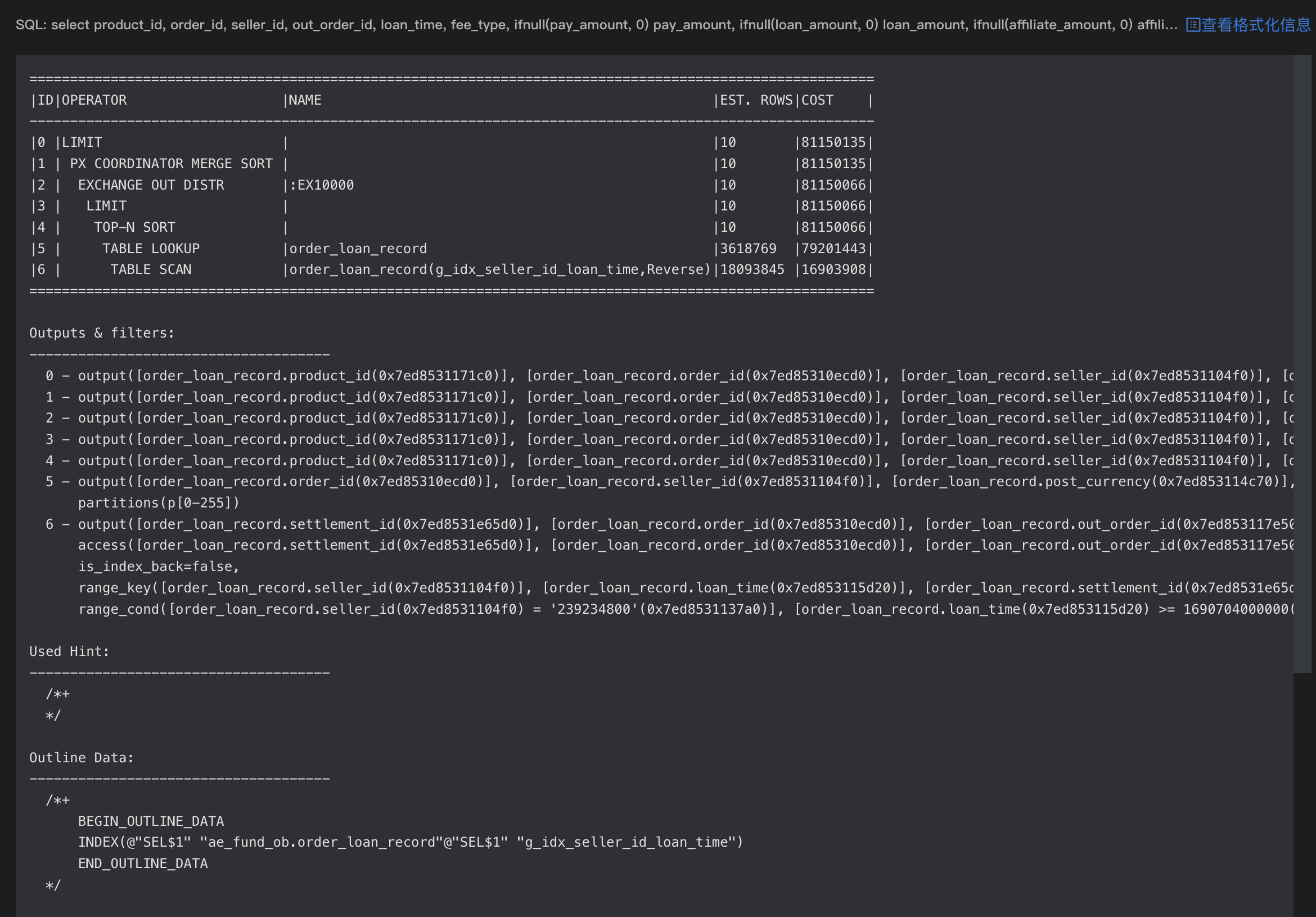
Task: Click the INDEX(@"SEL$1" outline hint line
Action: [x=410, y=842]
